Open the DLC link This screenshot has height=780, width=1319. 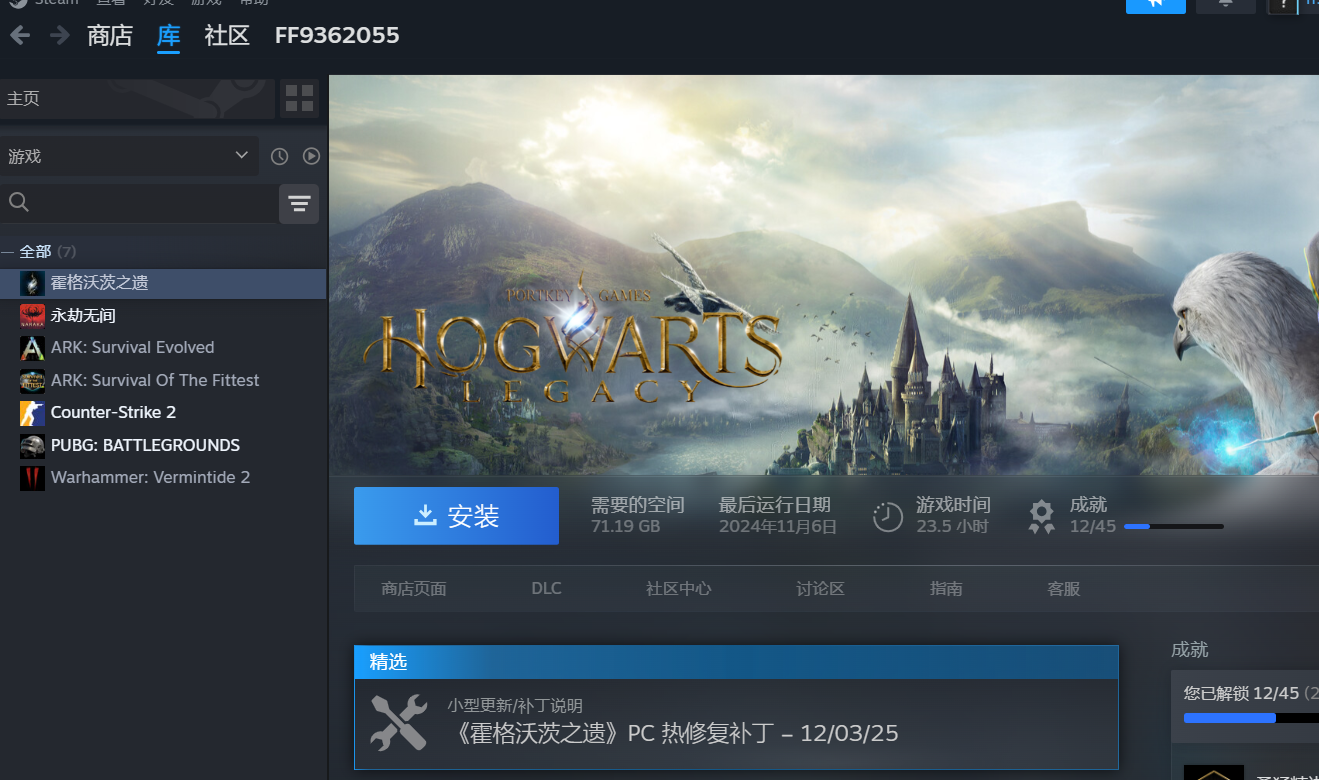pyautogui.click(x=546, y=588)
